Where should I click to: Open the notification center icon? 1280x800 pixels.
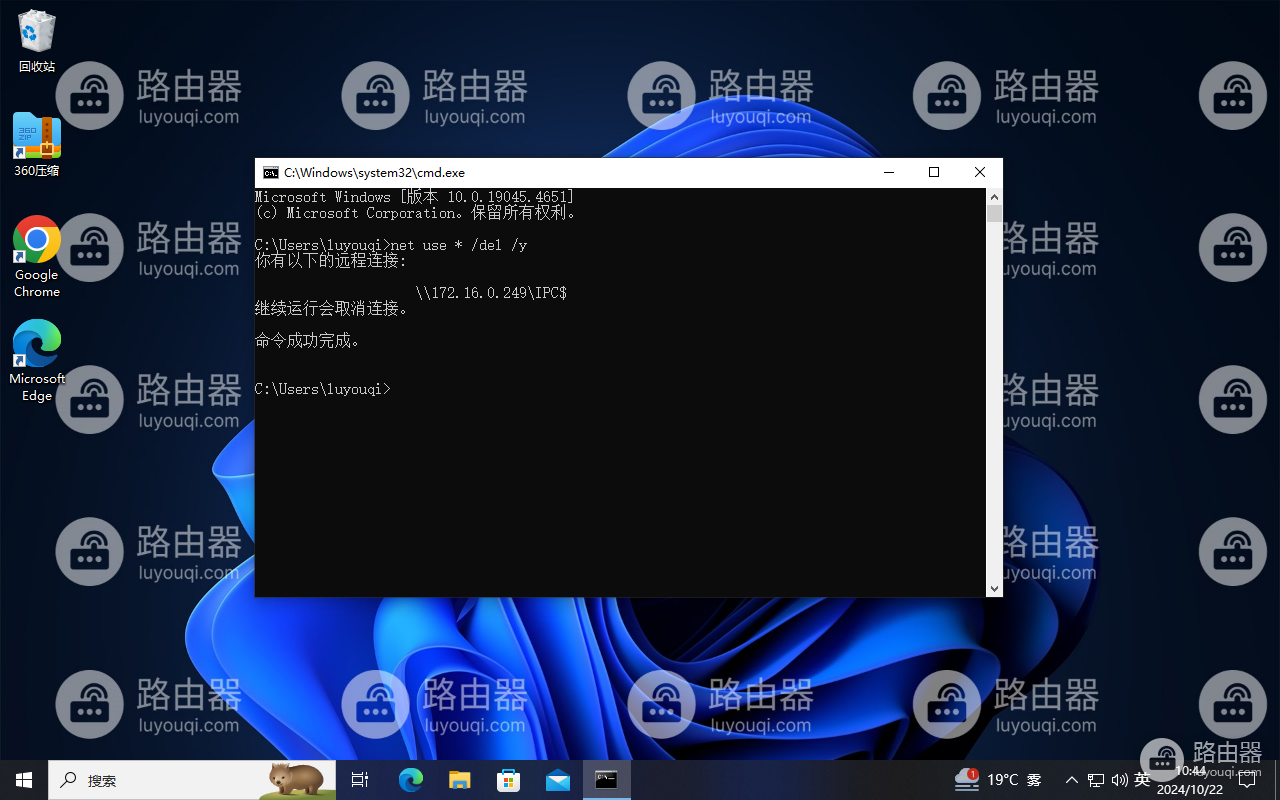(1247, 780)
